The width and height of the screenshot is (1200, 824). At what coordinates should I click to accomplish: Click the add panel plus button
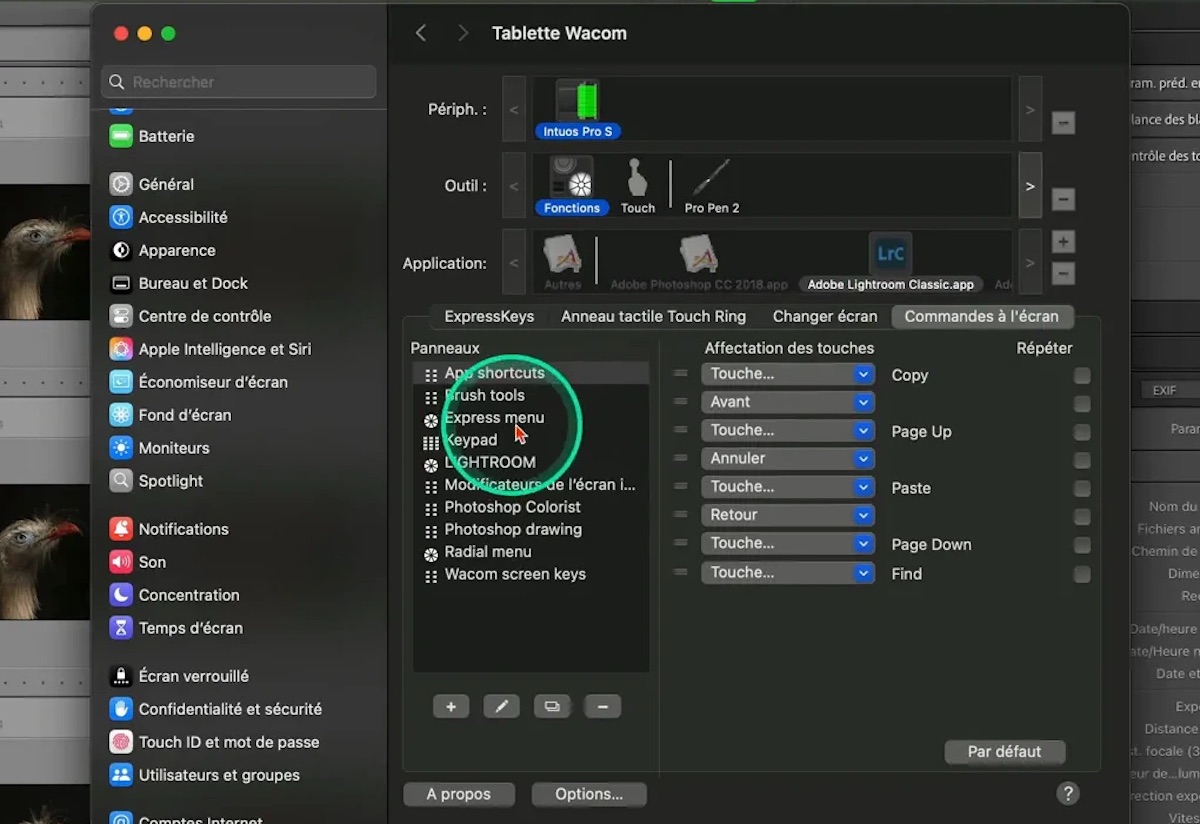tap(451, 707)
